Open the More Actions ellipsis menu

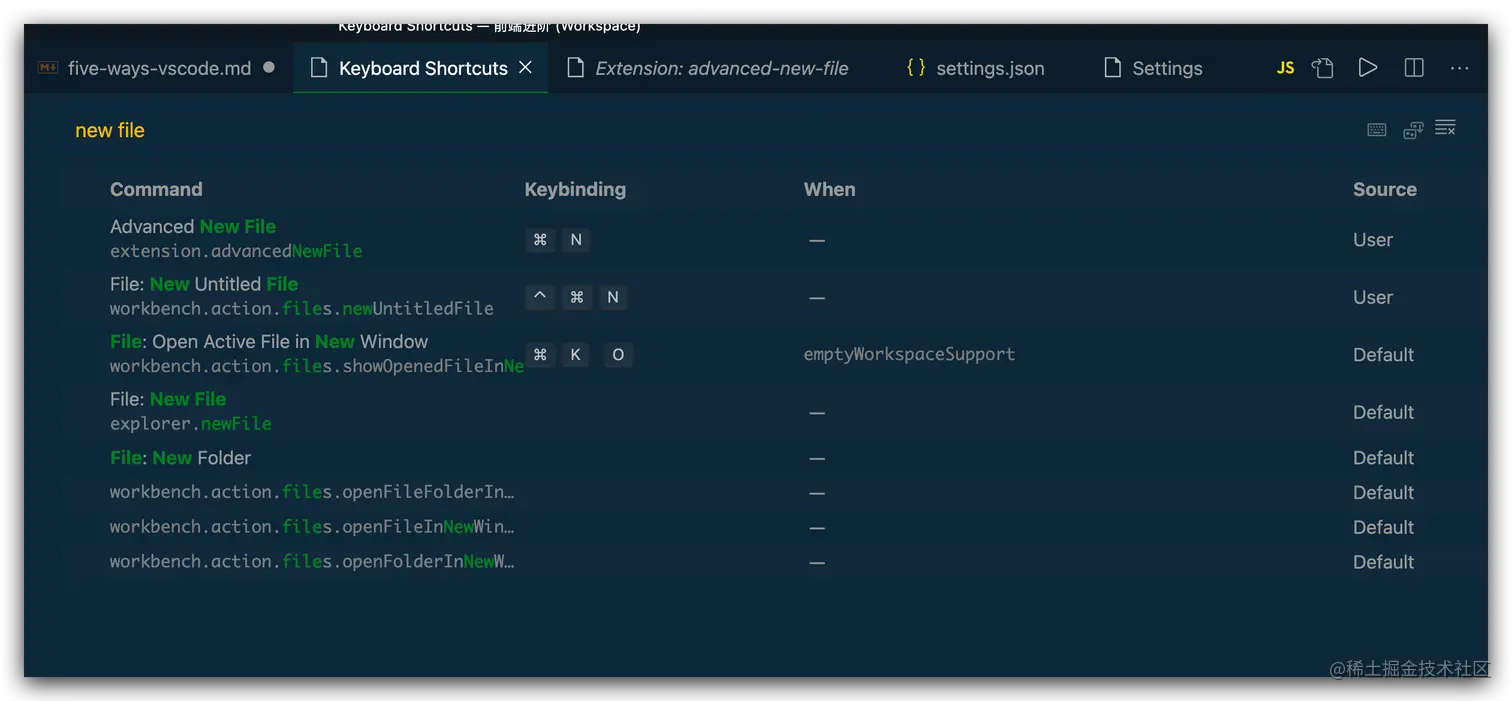point(1460,67)
